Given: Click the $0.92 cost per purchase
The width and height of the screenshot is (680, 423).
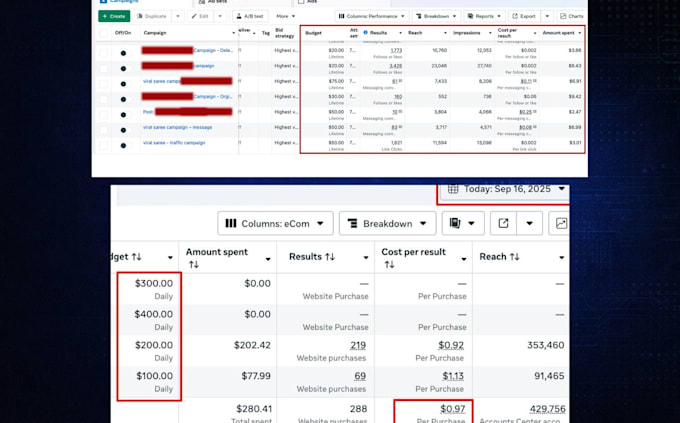Looking at the screenshot, I should [x=451, y=345].
